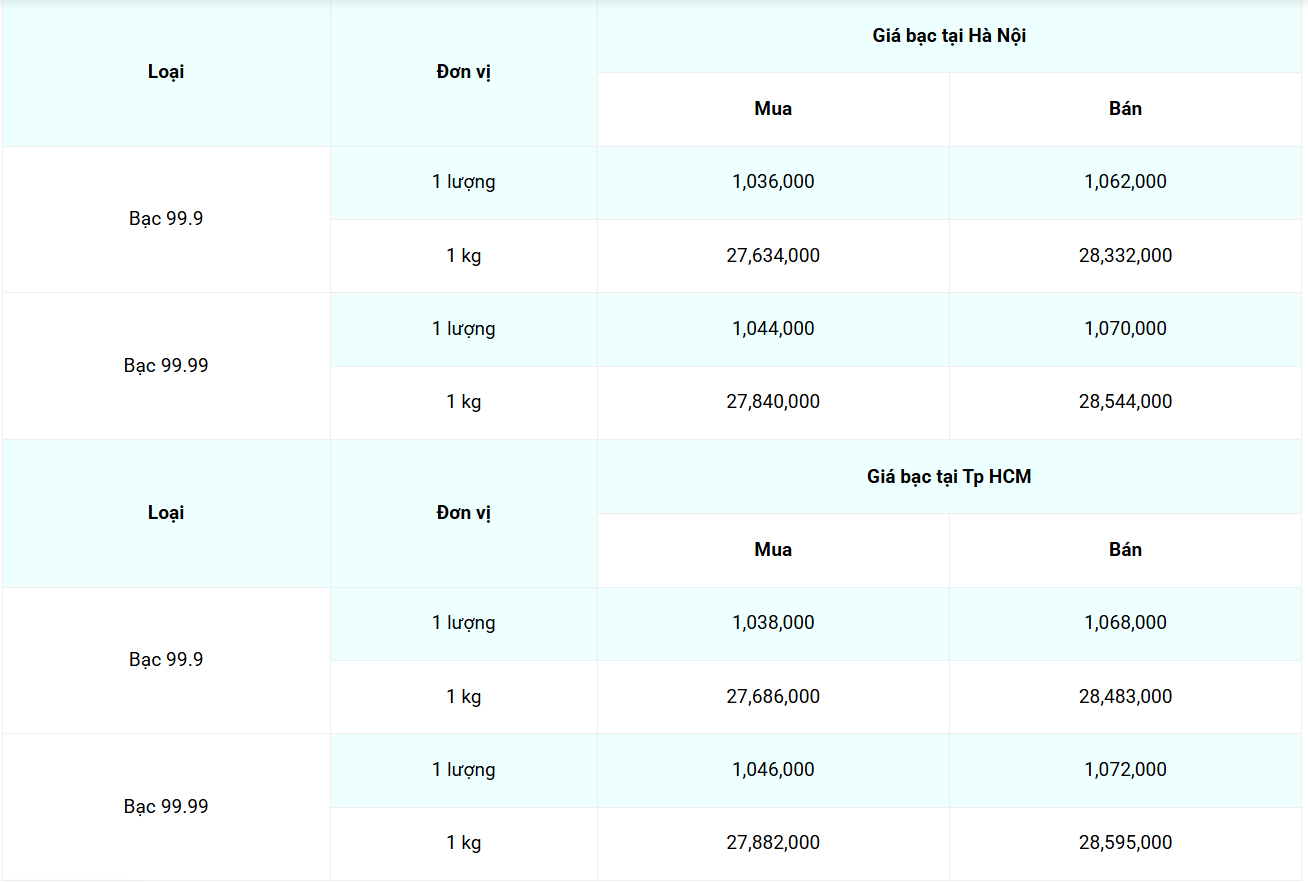
Task: Click the 27,840,000 price cell
Action: pos(773,402)
